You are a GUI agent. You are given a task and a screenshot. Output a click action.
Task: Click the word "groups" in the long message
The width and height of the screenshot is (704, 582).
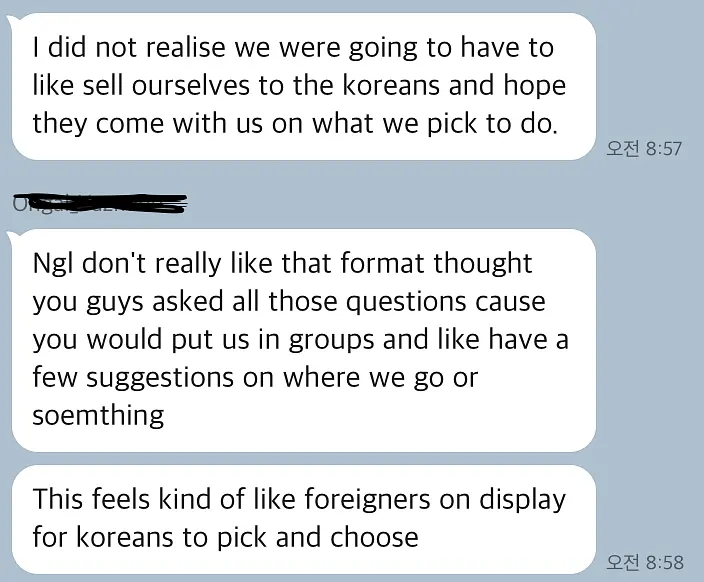[x=331, y=340]
